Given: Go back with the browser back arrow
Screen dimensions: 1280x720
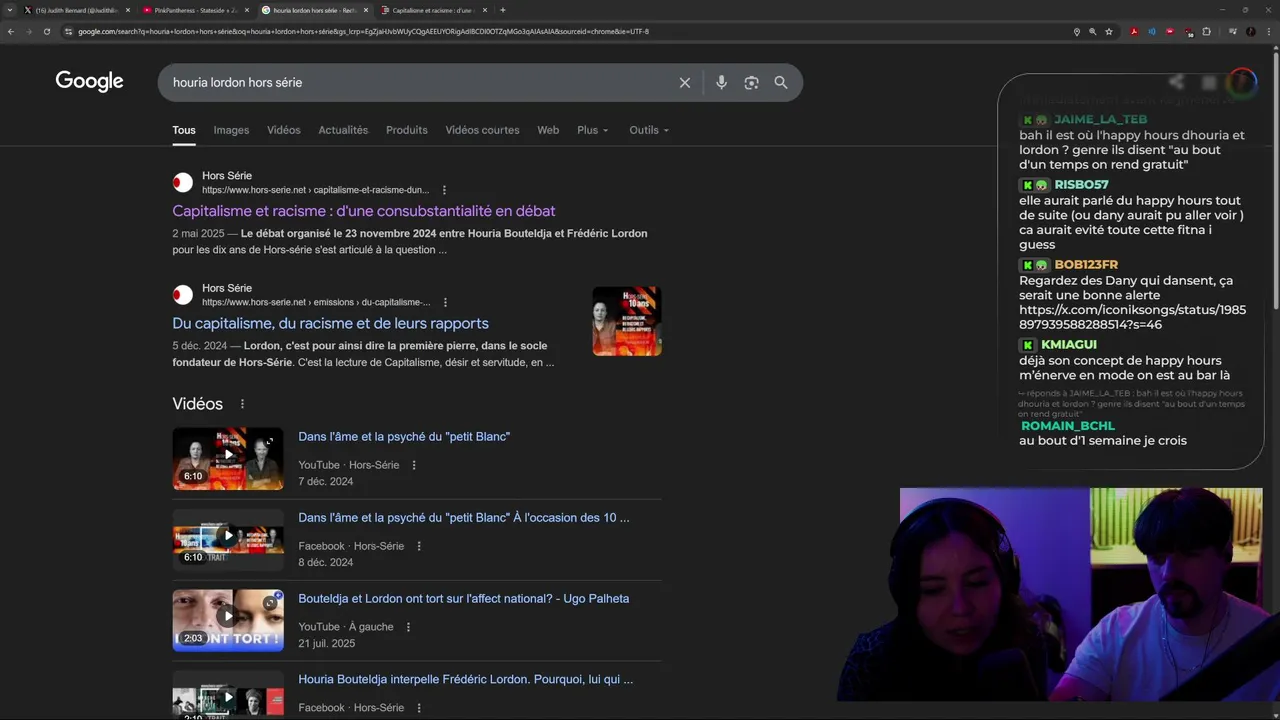Looking at the screenshot, I should point(11,31).
